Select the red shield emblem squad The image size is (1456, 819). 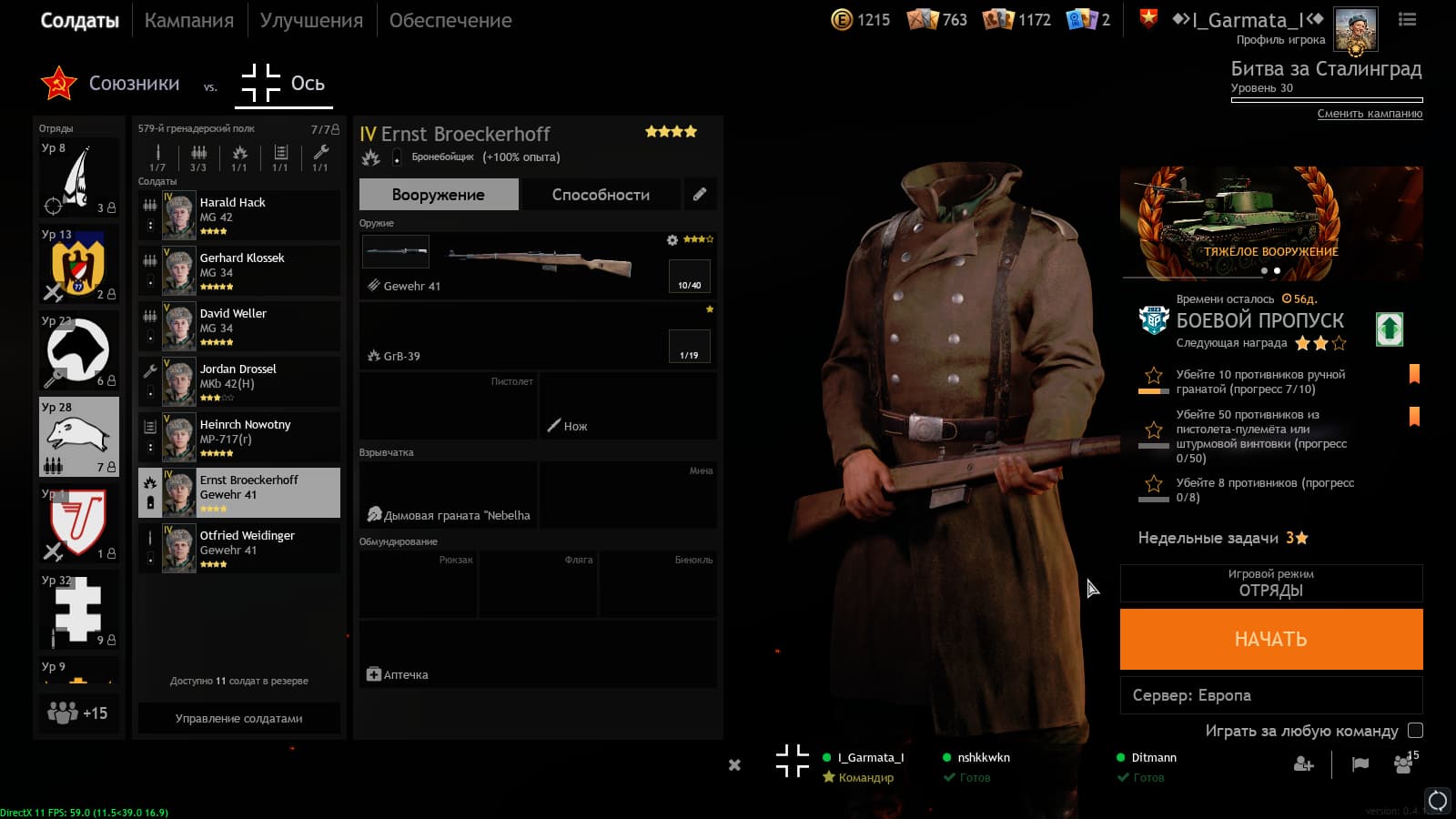(x=78, y=524)
